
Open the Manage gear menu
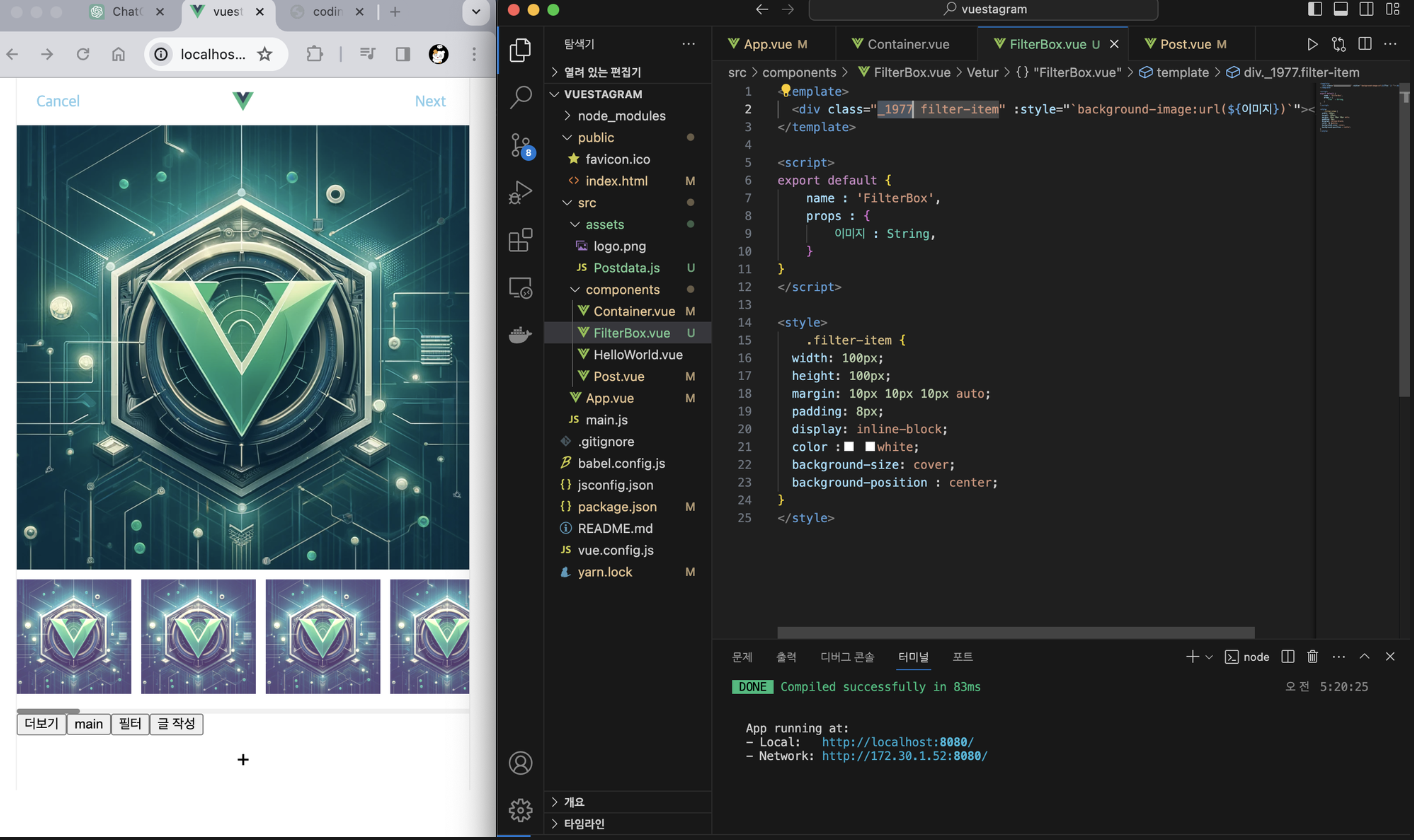point(520,810)
